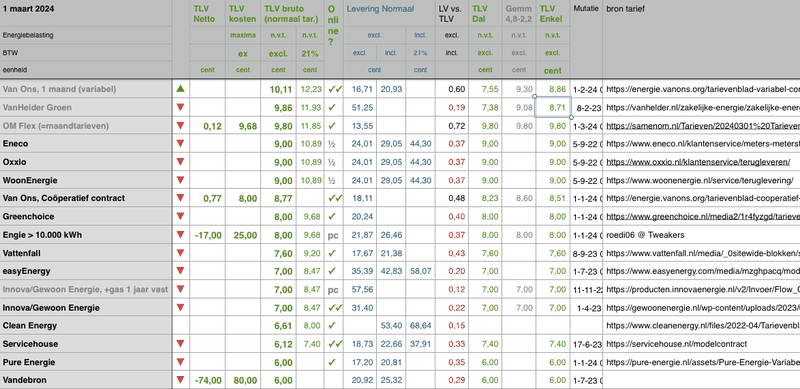
Task: Select the 'Clean Energy' supplier name cell
Action: [x=86, y=325]
